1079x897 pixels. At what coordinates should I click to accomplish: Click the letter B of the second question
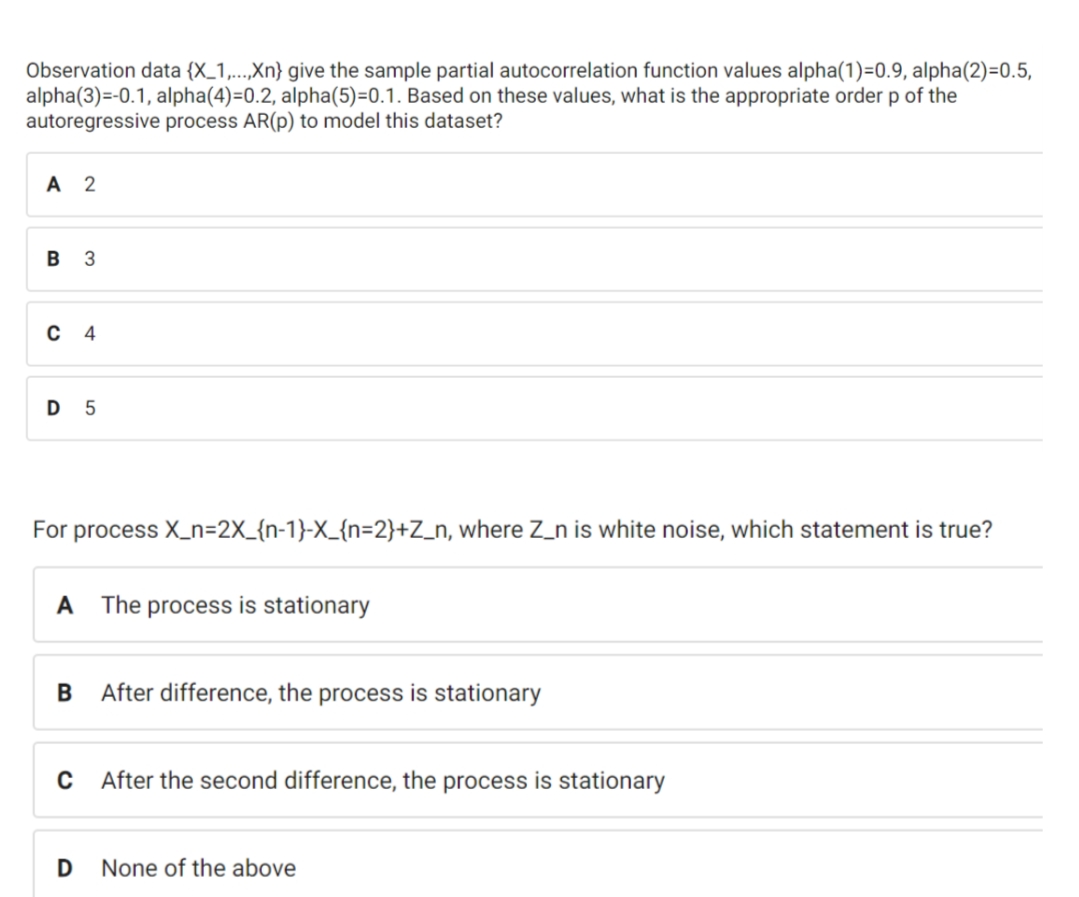(x=64, y=693)
